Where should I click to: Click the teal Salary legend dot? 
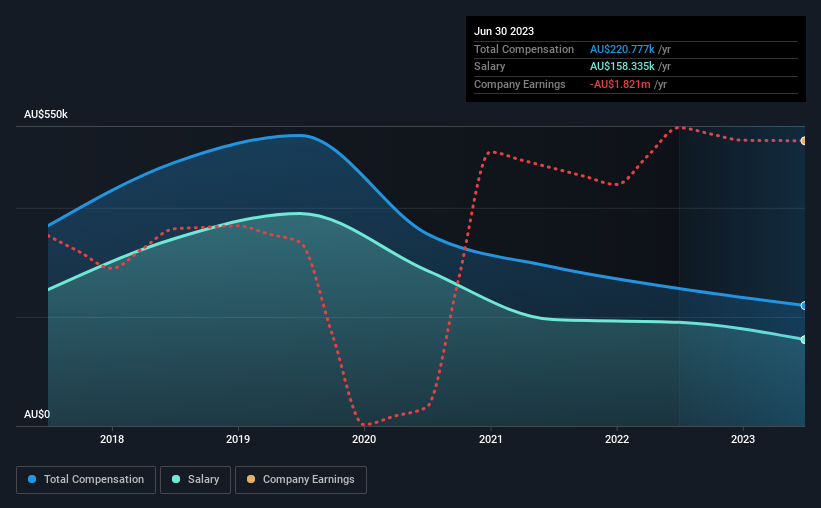(x=176, y=479)
